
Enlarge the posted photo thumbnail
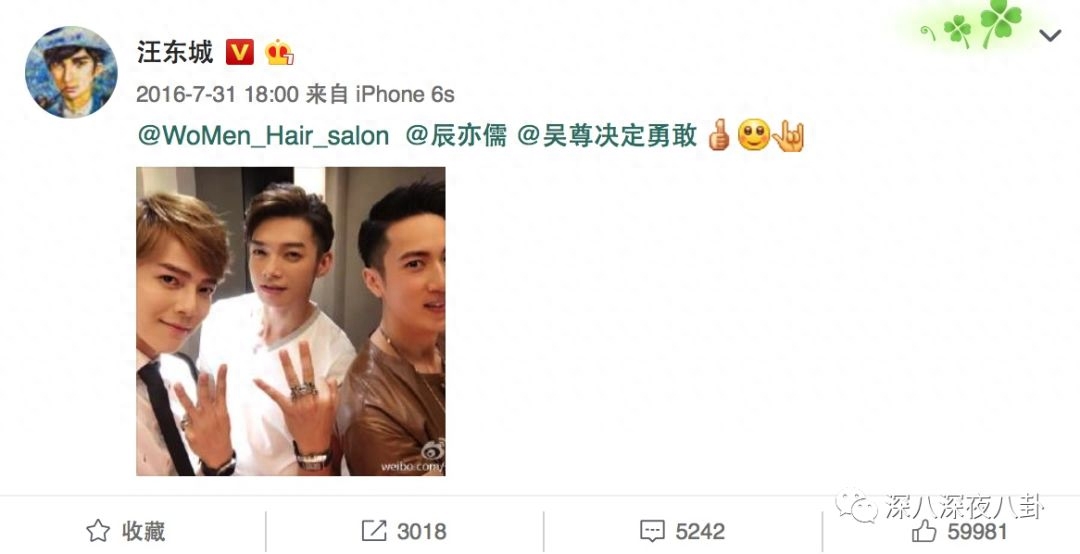(291, 321)
